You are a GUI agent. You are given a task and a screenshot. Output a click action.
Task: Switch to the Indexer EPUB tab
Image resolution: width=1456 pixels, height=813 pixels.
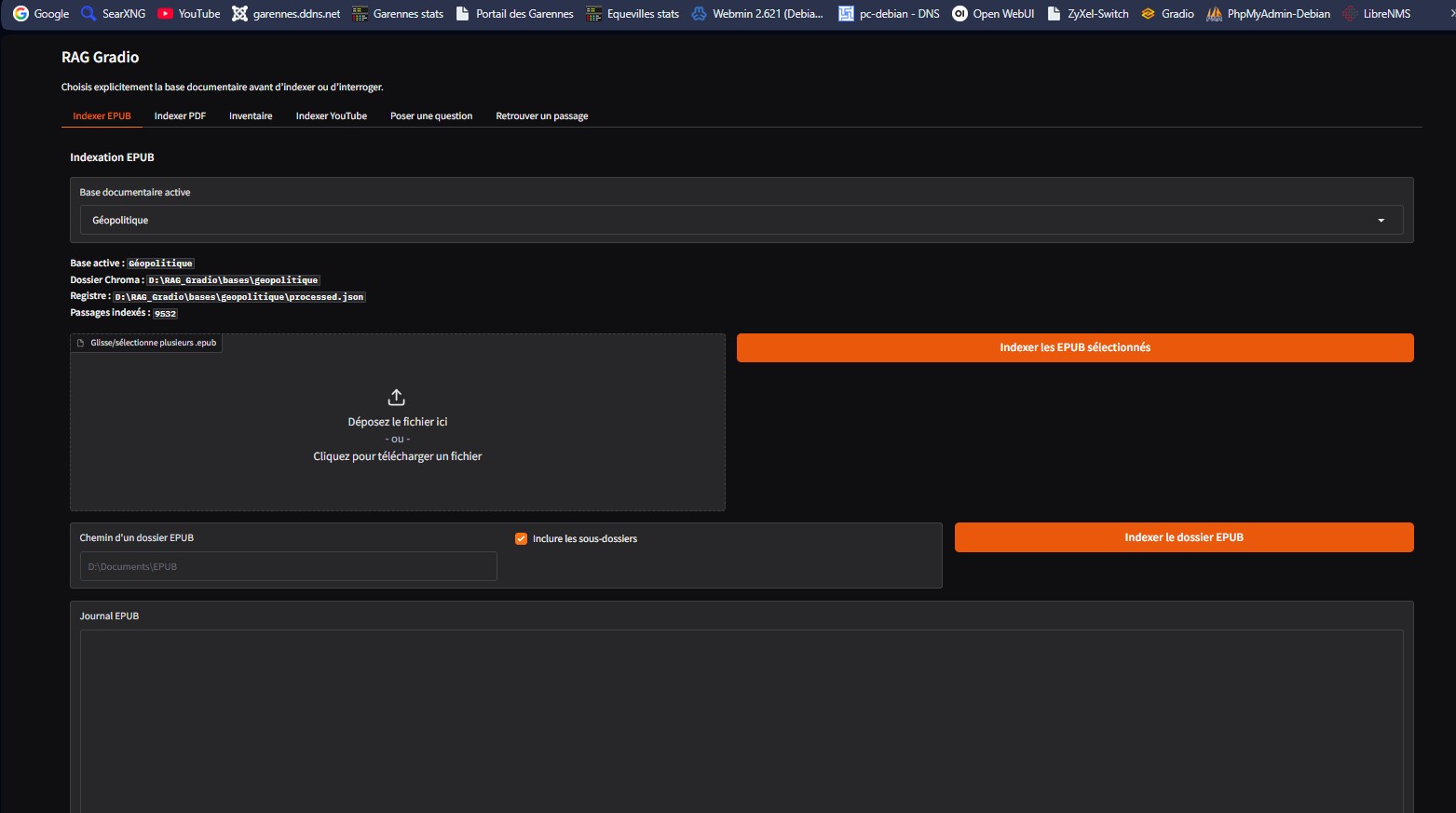(x=102, y=116)
